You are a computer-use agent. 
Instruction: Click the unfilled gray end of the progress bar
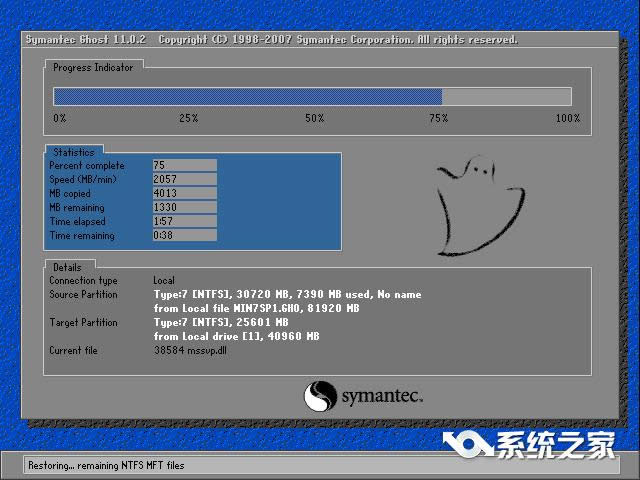[x=507, y=96]
